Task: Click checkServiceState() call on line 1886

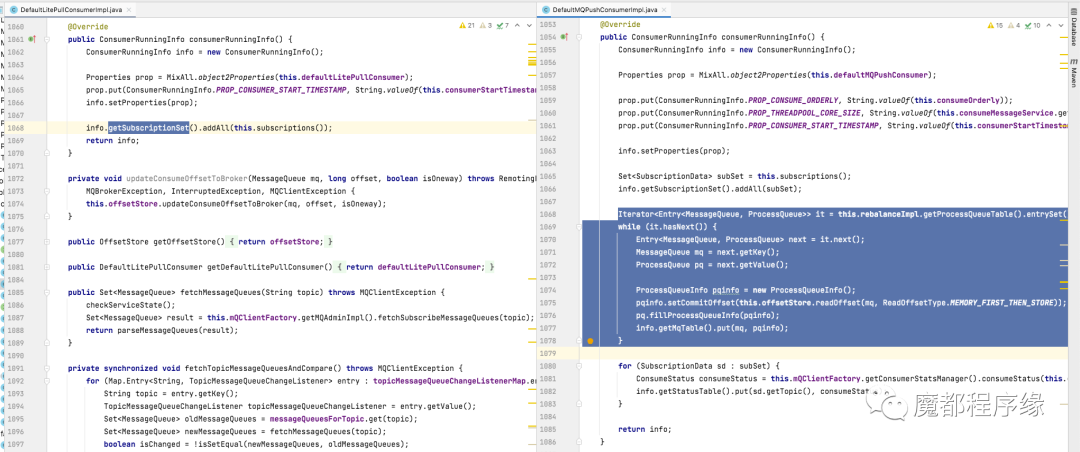Action: 130,305
